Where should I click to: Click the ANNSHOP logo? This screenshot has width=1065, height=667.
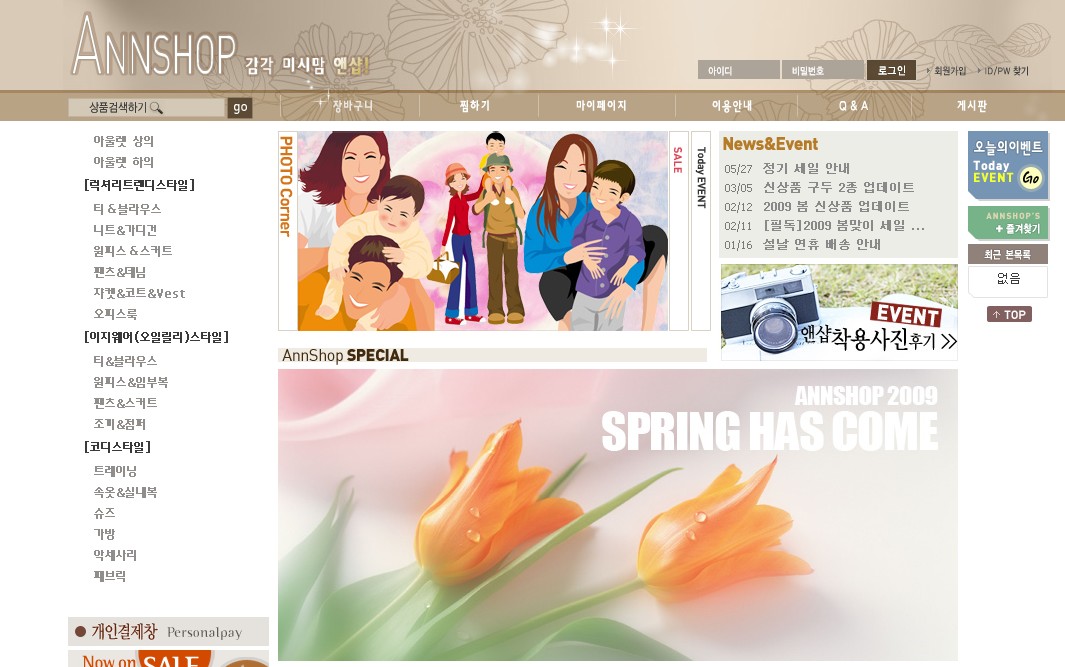(x=154, y=45)
